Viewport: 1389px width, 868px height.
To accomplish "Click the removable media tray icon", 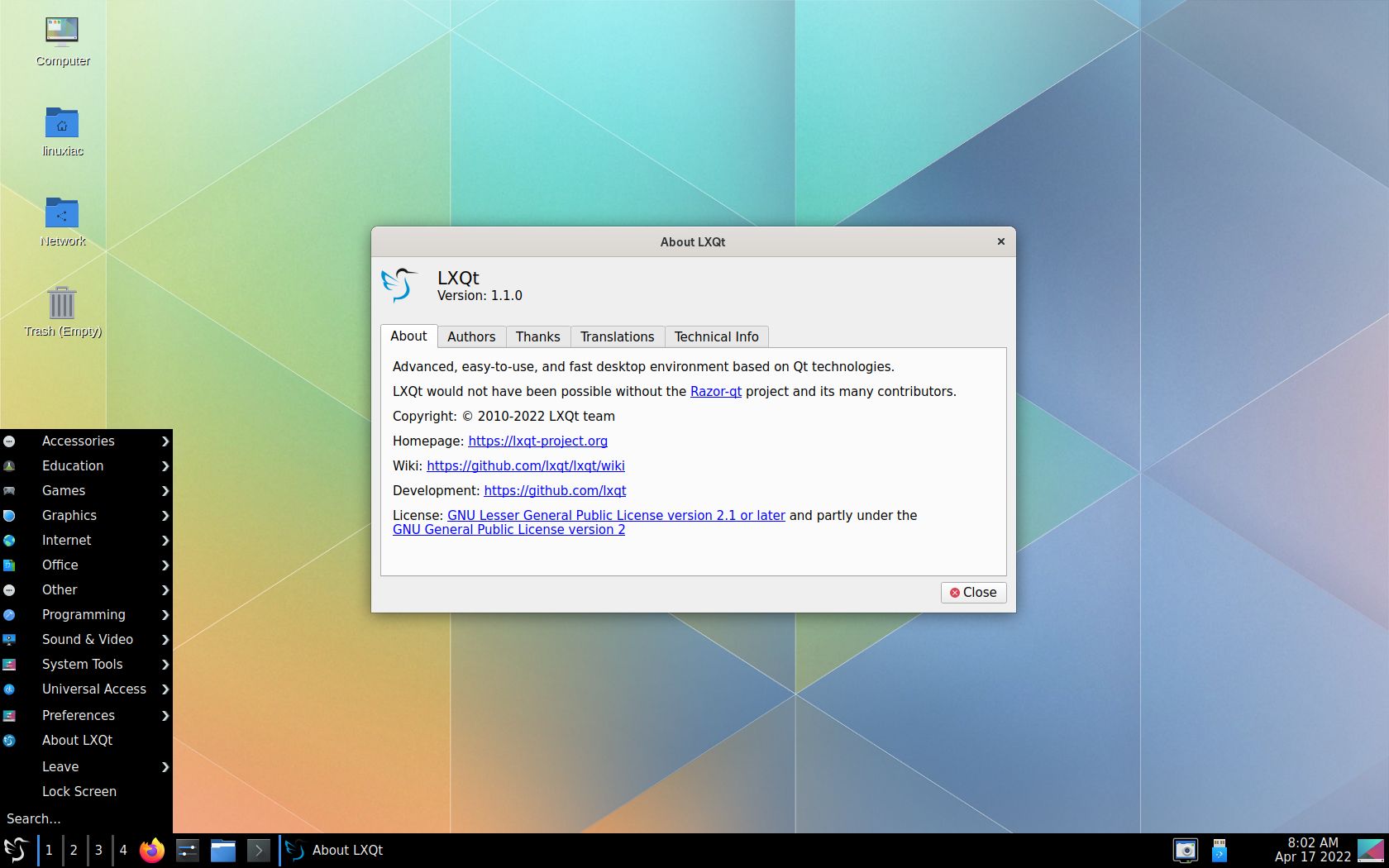I will click(1220, 850).
